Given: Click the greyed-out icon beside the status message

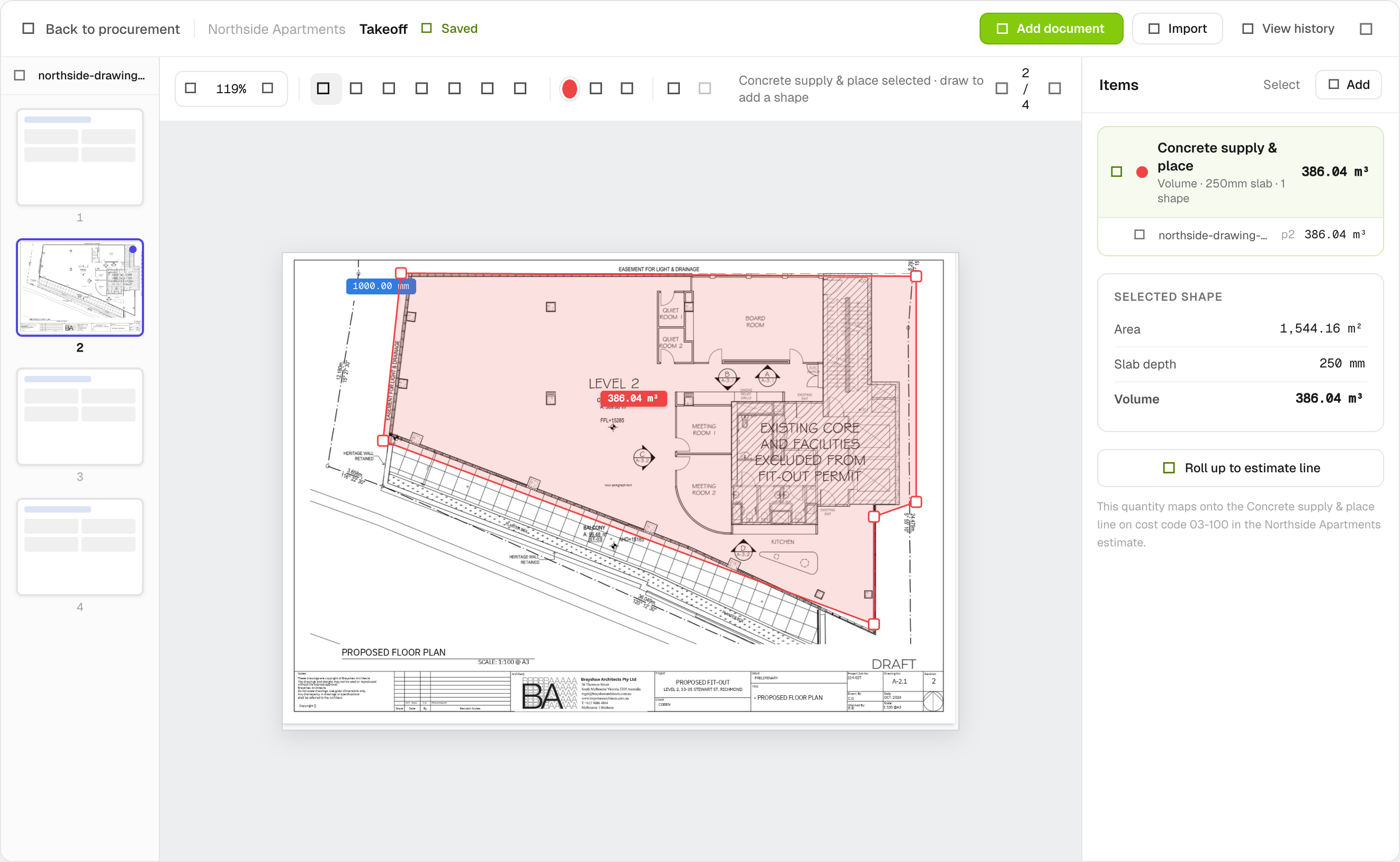Looking at the screenshot, I should [705, 88].
